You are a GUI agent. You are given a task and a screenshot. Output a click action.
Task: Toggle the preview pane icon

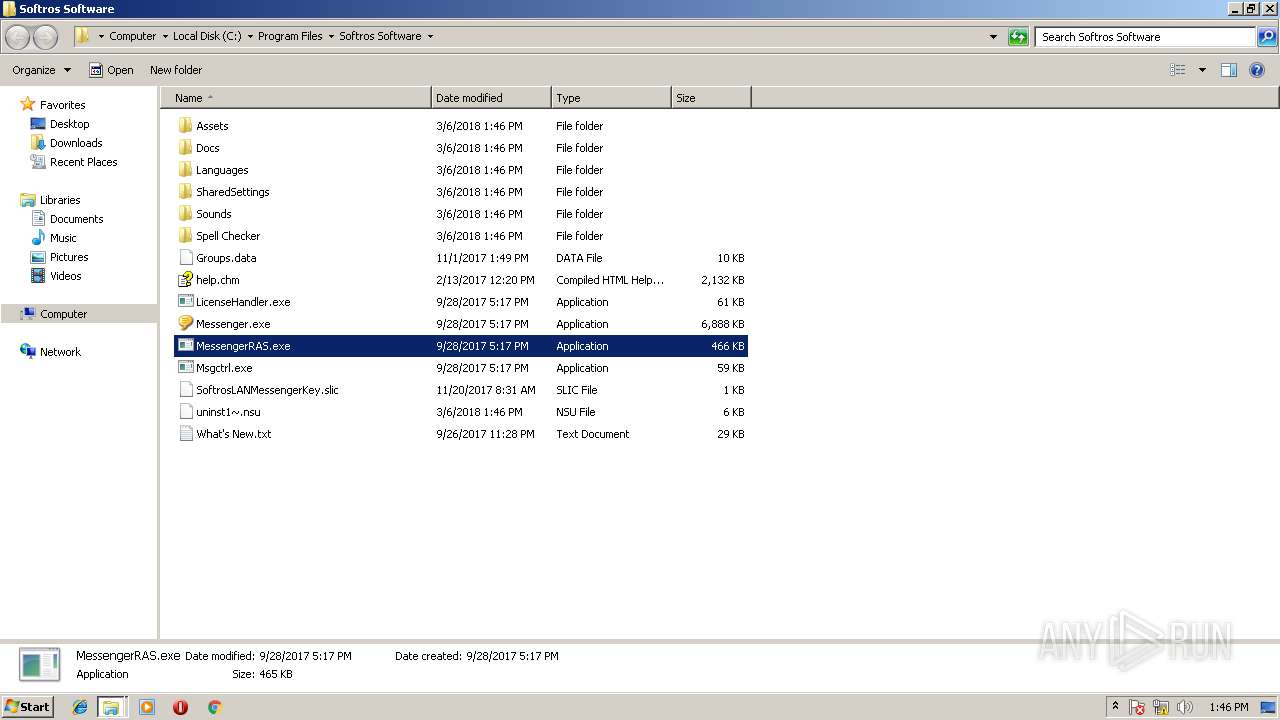point(1229,70)
